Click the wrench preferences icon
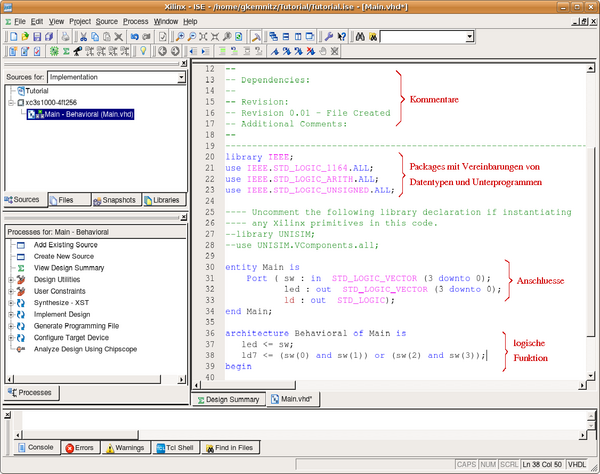The width and height of the screenshot is (600, 474). tap(328, 37)
